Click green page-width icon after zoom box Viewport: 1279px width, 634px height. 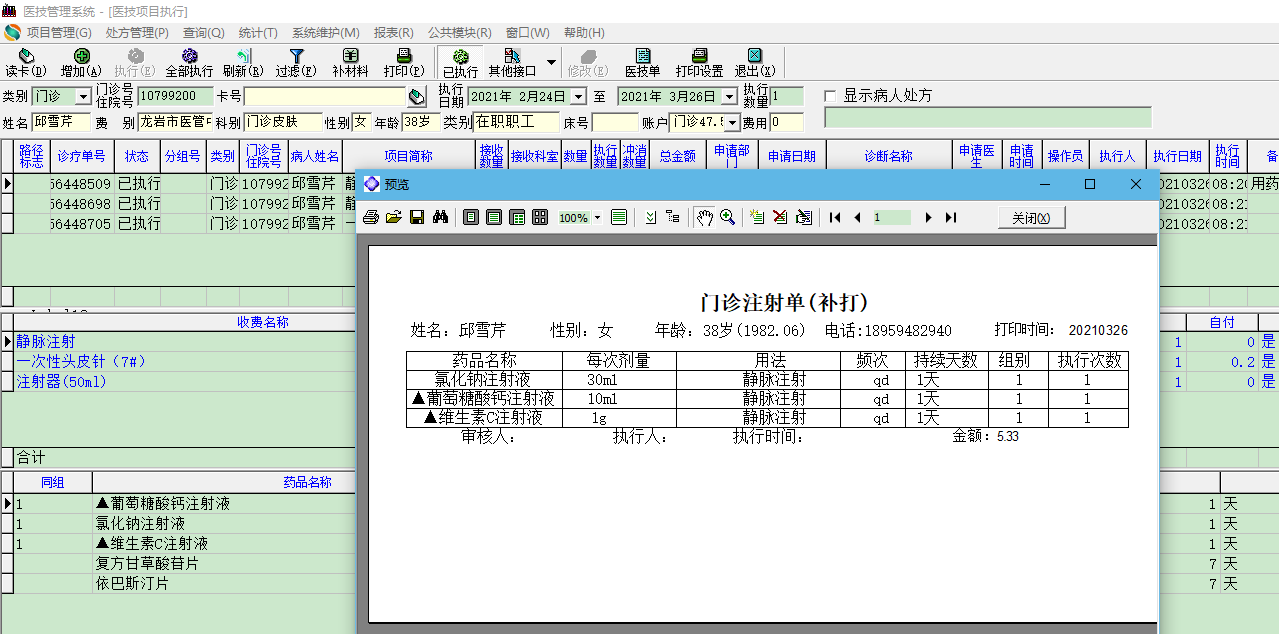(619, 217)
